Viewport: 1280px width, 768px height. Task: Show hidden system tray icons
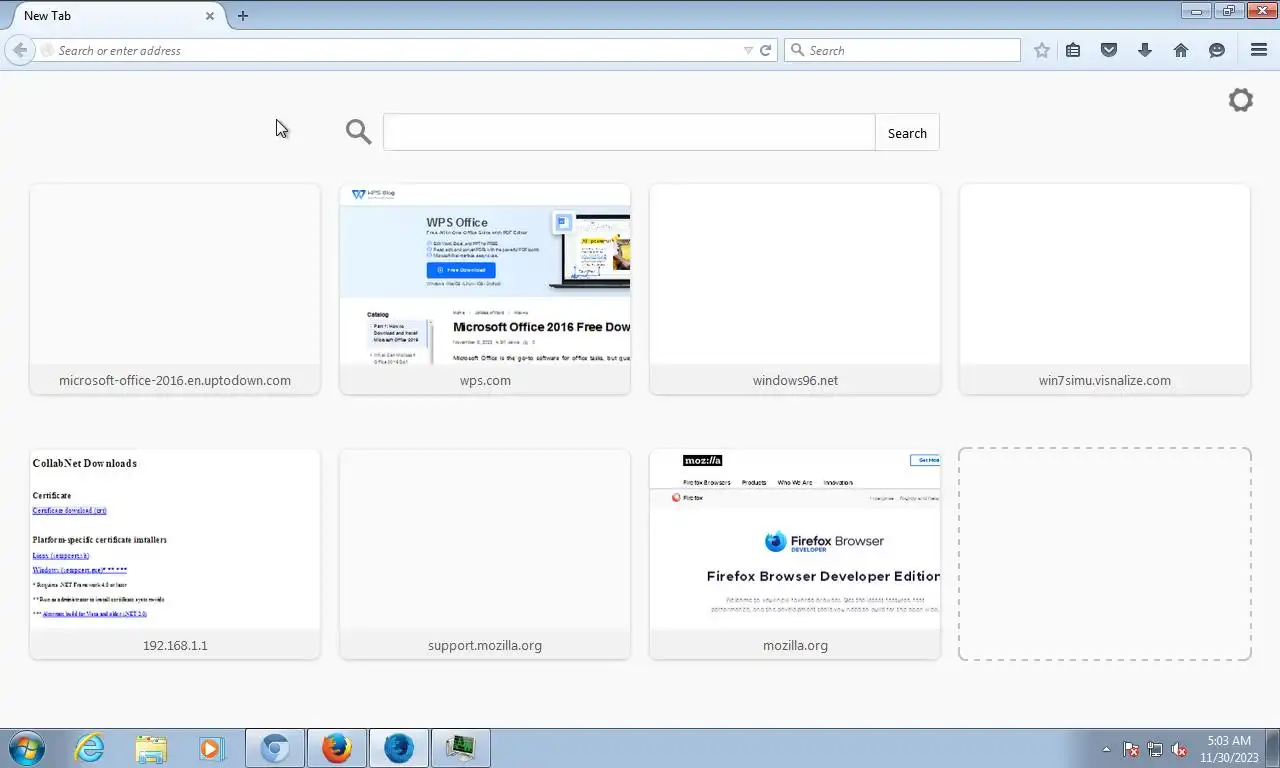click(1106, 749)
